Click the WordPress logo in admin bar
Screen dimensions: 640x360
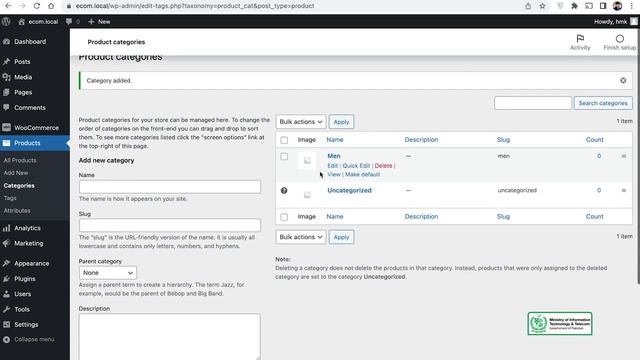click(x=6, y=22)
